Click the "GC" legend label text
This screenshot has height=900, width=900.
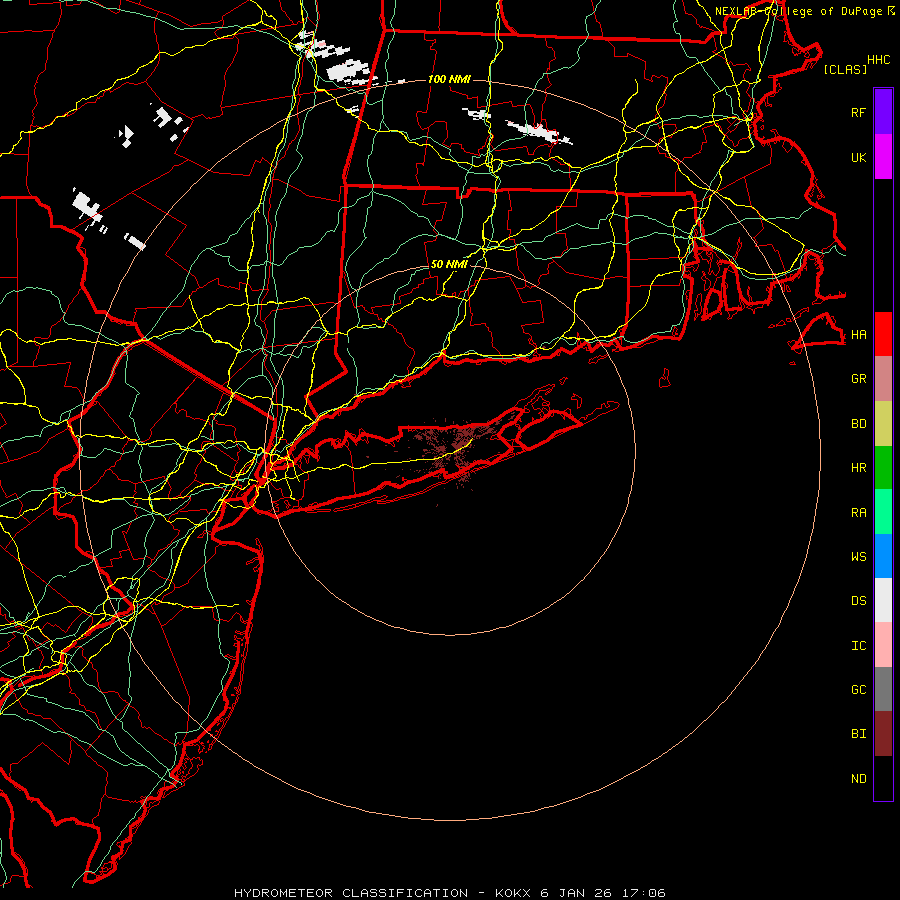(859, 690)
